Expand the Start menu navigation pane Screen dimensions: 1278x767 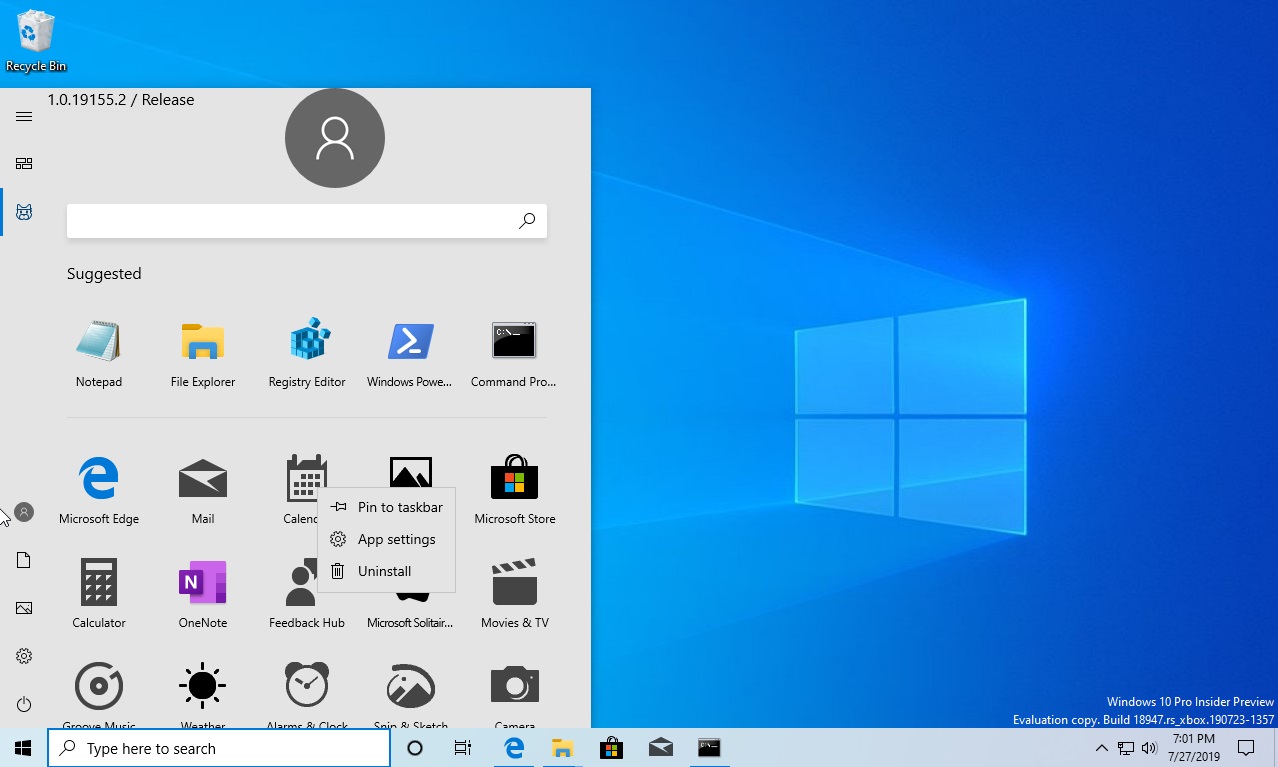[23, 116]
